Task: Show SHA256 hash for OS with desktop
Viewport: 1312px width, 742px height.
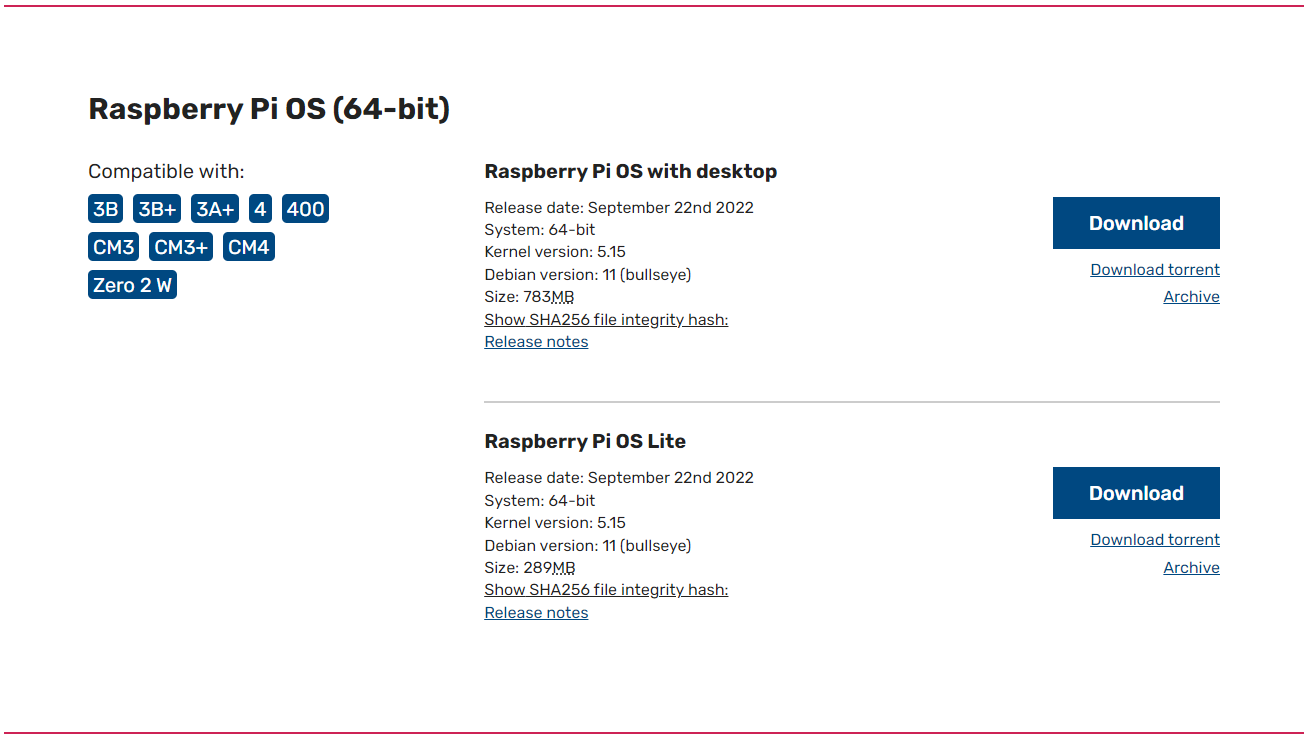Action: (x=606, y=320)
